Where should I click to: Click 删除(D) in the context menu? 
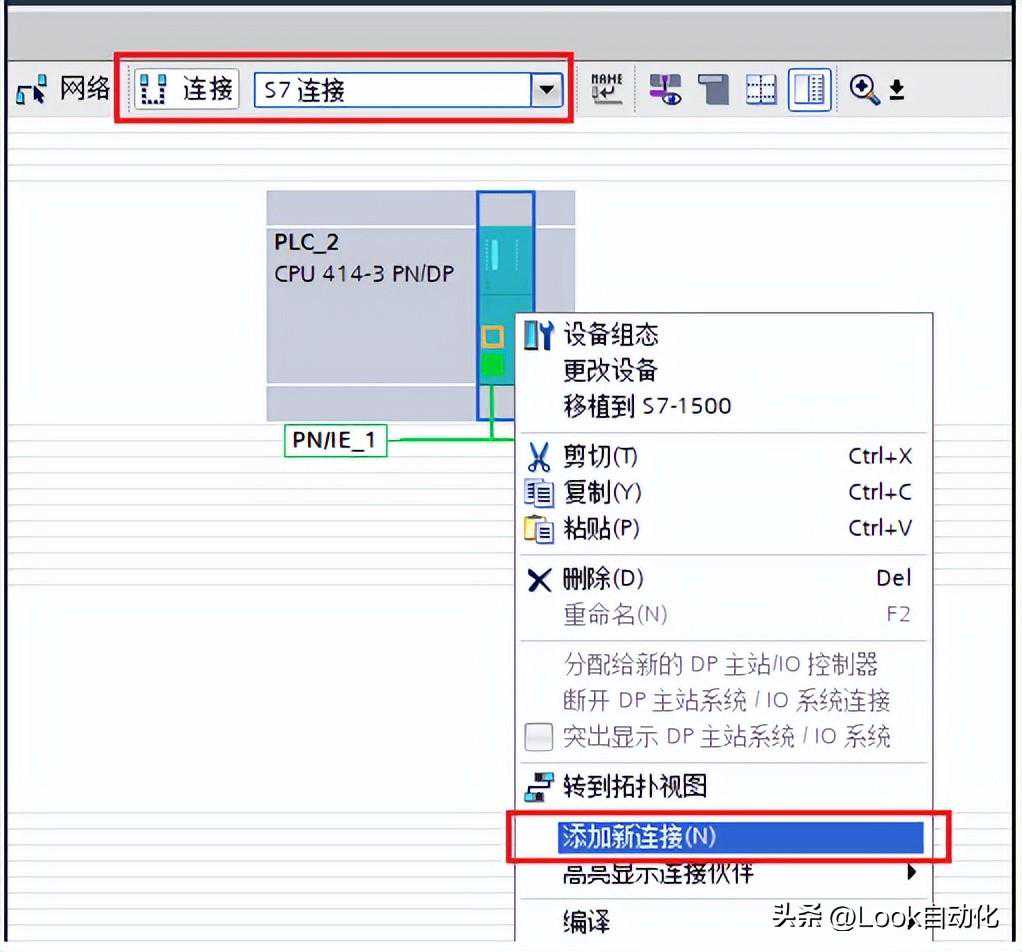click(603, 578)
